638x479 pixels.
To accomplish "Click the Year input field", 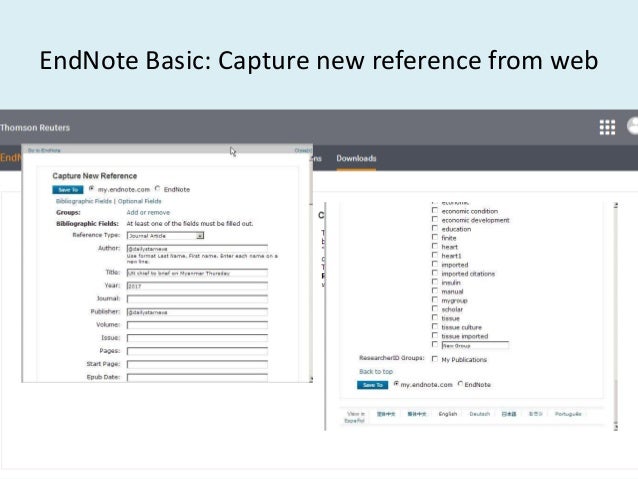I will pyautogui.click(x=197, y=286).
